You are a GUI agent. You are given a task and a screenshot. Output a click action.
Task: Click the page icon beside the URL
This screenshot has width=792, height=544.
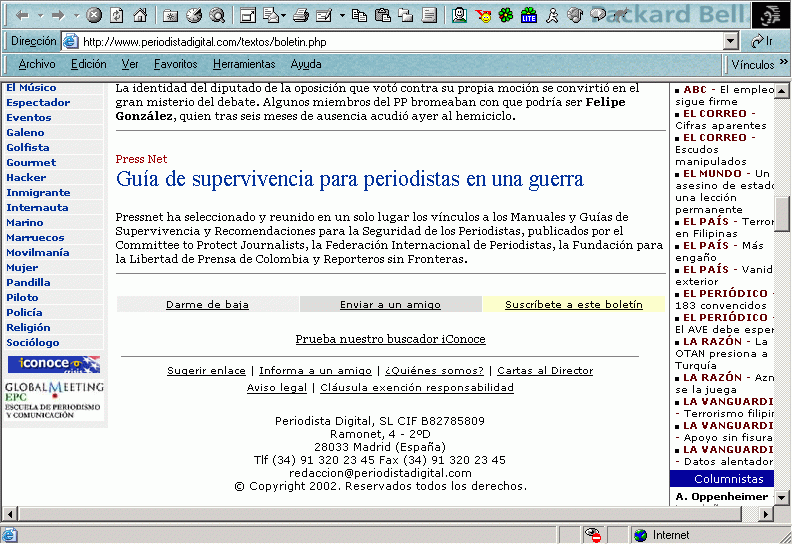pyautogui.click(x=71, y=41)
